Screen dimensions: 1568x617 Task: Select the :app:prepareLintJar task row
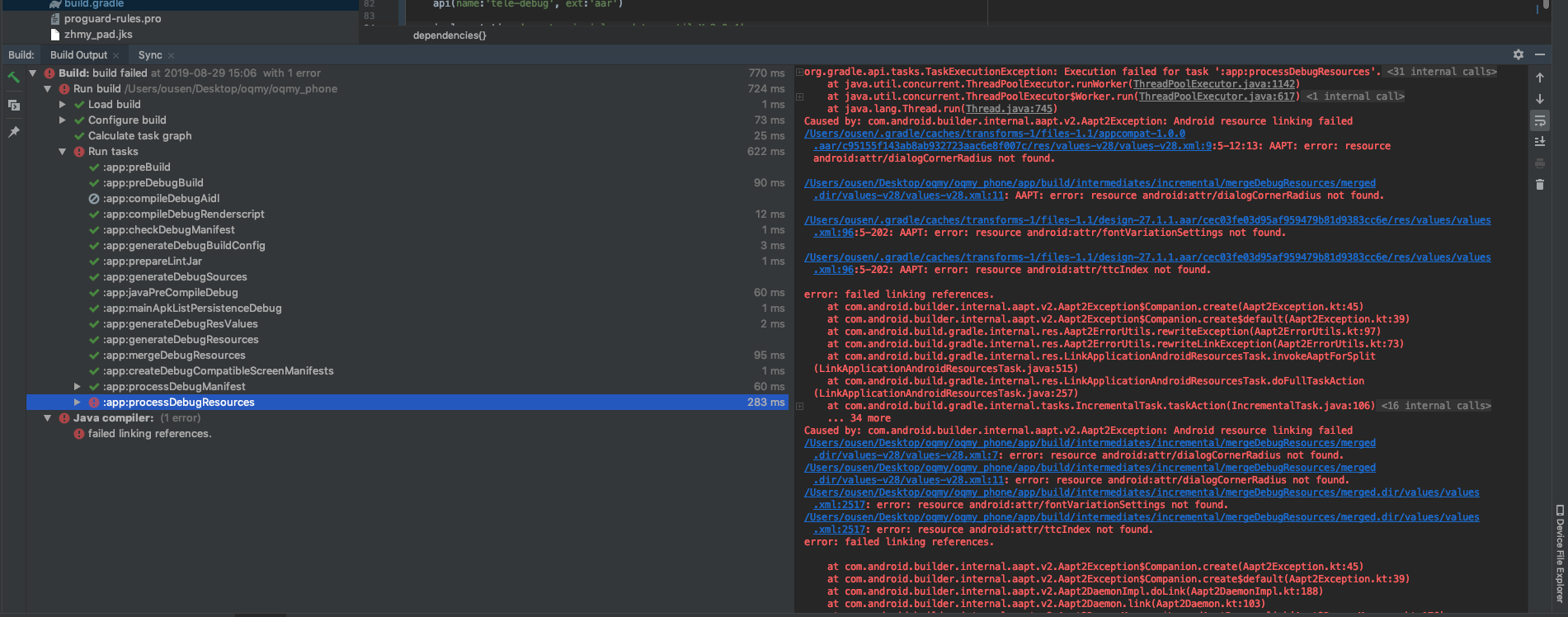(x=406, y=261)
